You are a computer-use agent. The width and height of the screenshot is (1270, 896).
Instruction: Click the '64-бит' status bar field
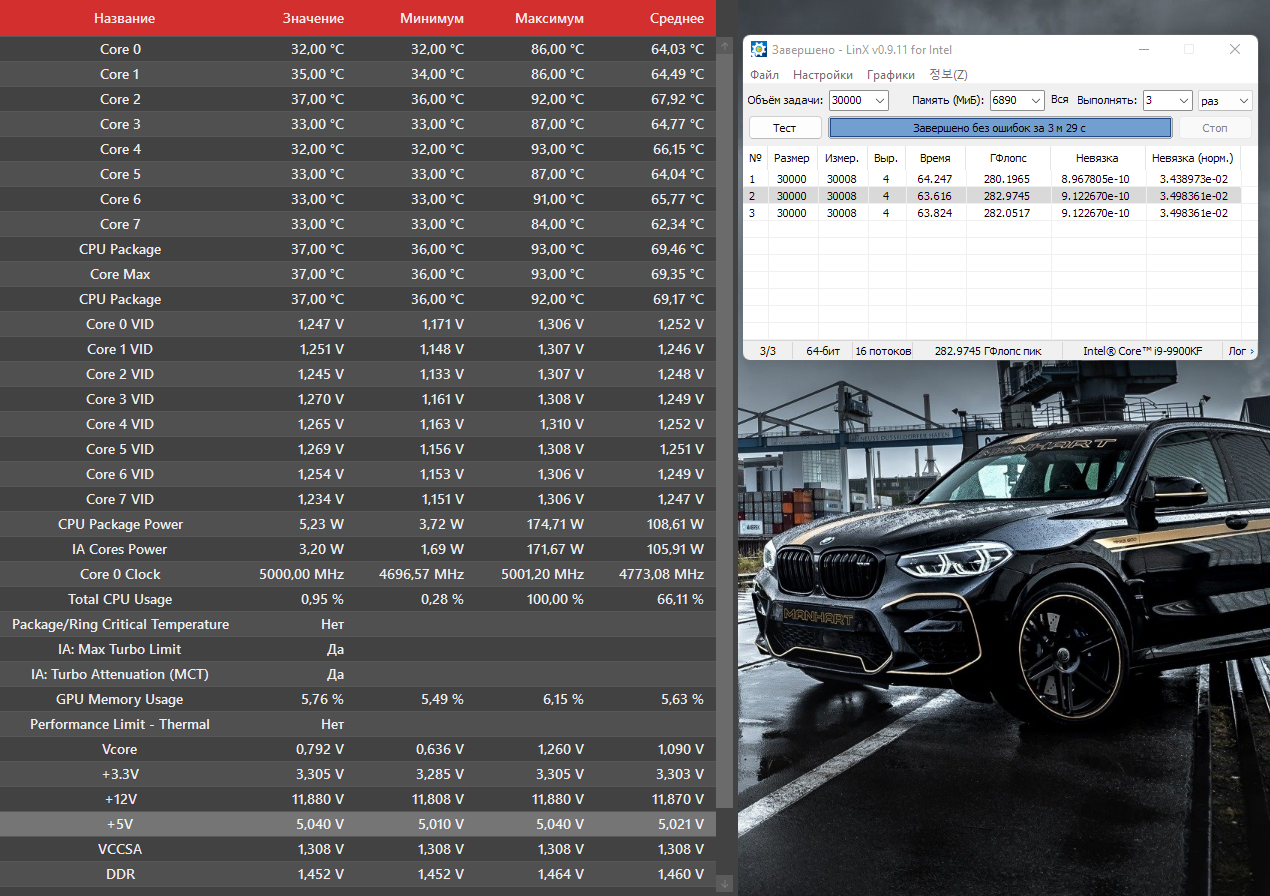[821, 351]
